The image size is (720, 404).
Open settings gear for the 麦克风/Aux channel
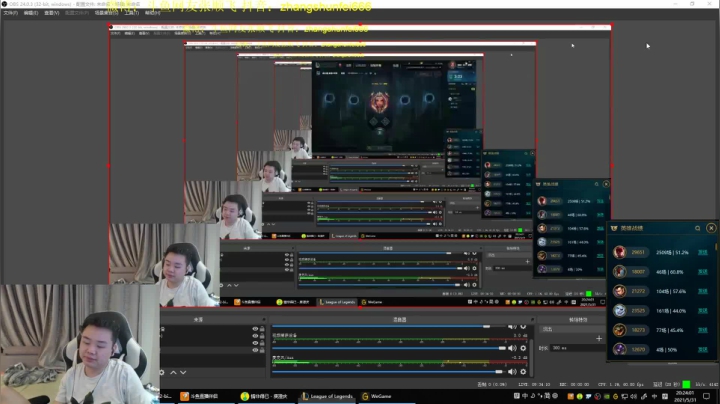[x=523, y=371]
